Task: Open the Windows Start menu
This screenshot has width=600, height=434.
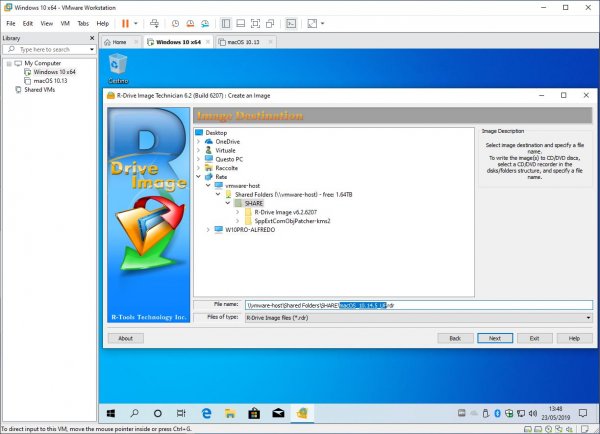Action: [111, 413]
